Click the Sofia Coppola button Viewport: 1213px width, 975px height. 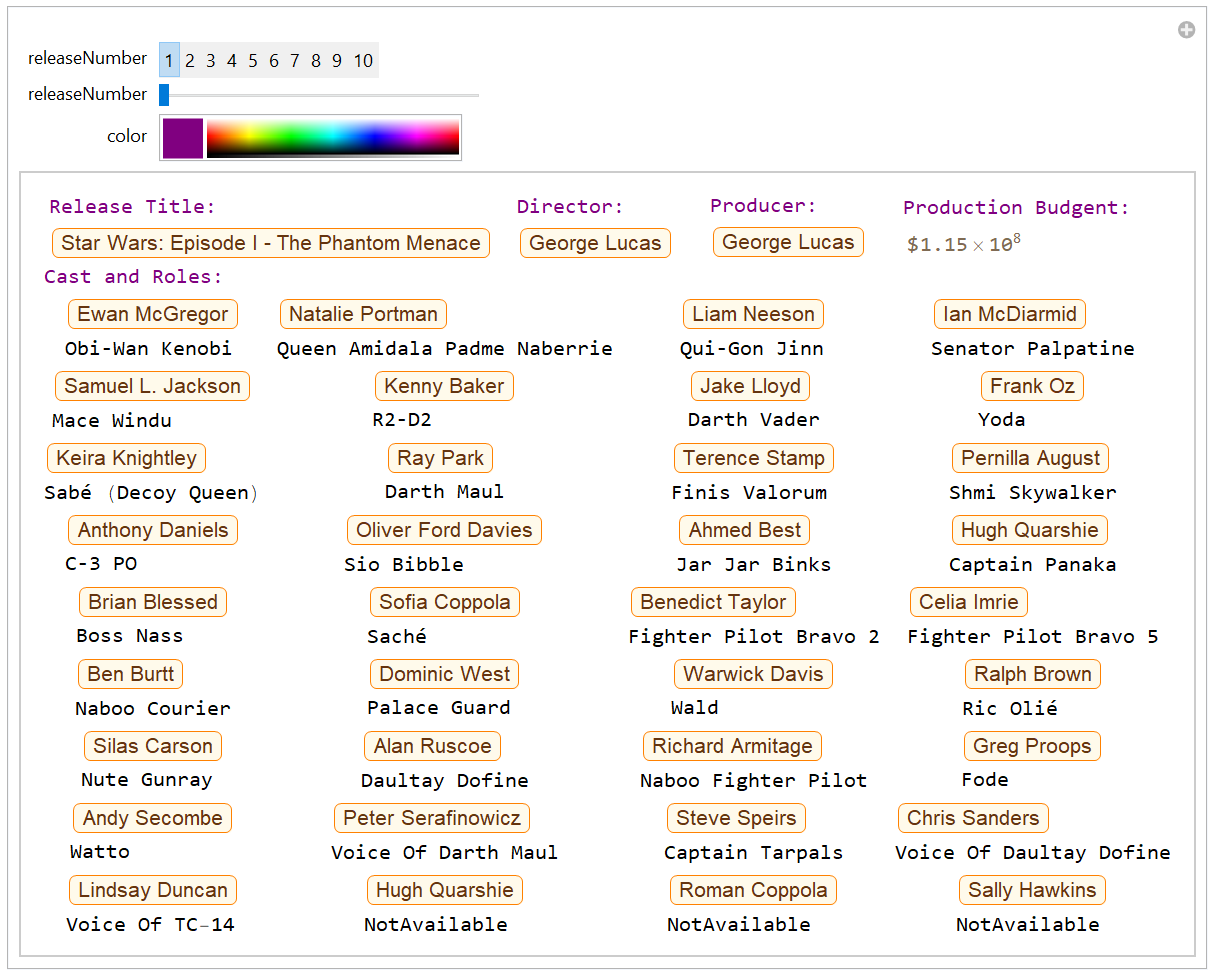pos(445,602)
